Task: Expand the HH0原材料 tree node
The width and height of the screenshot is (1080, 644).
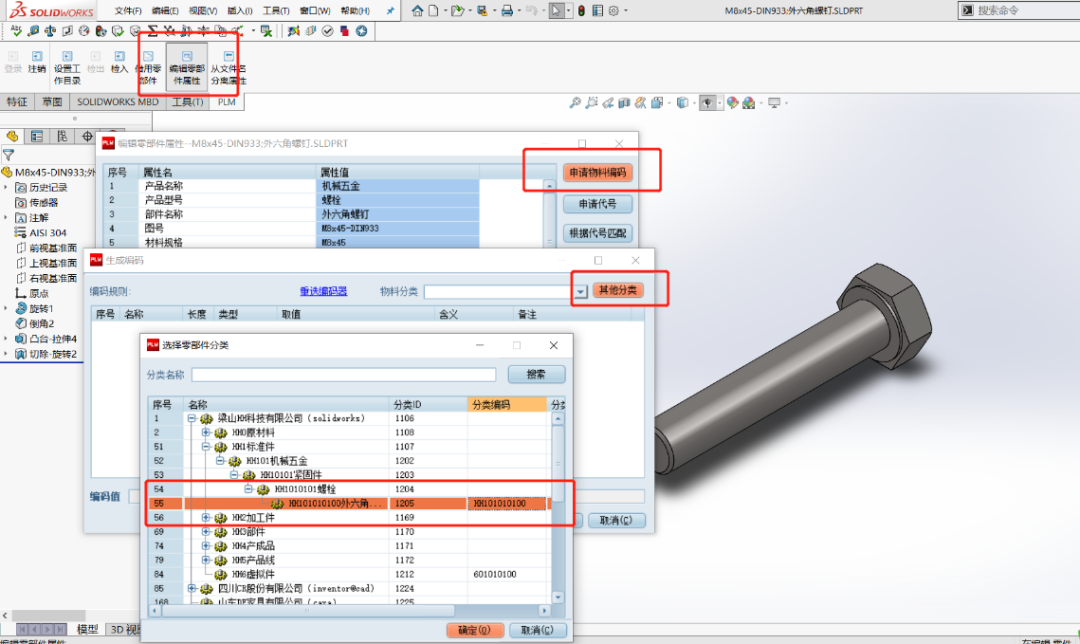Action: pos(205,433)
